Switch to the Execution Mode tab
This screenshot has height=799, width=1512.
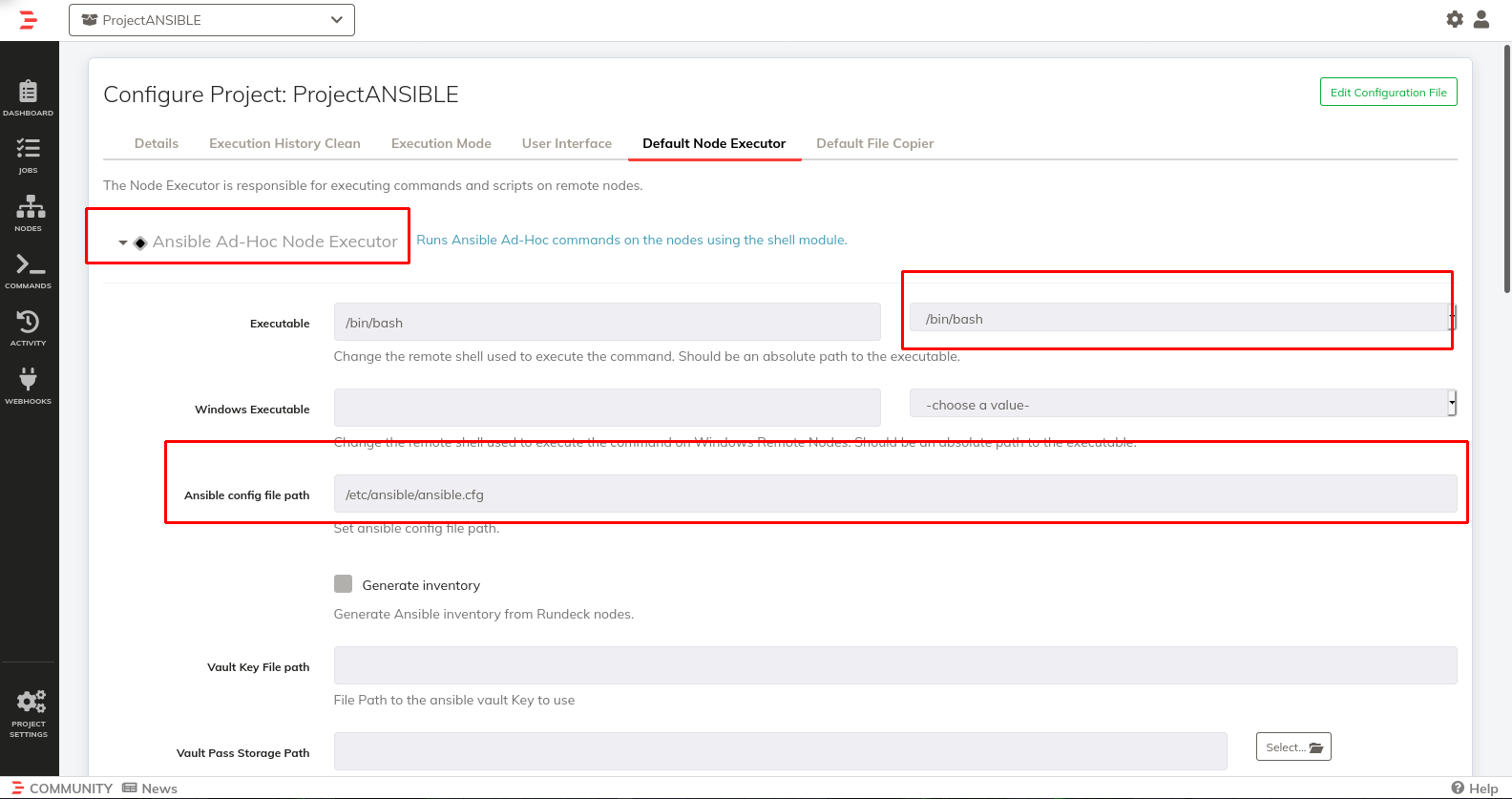441,143
